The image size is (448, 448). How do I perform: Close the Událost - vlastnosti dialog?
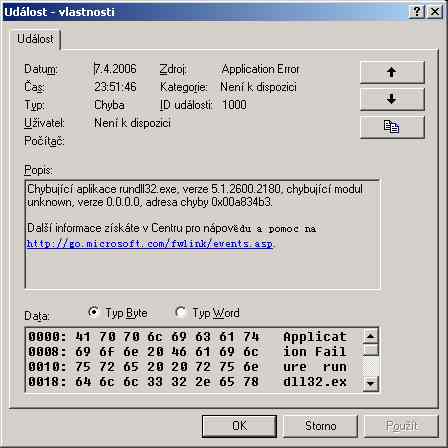point(434,12)
